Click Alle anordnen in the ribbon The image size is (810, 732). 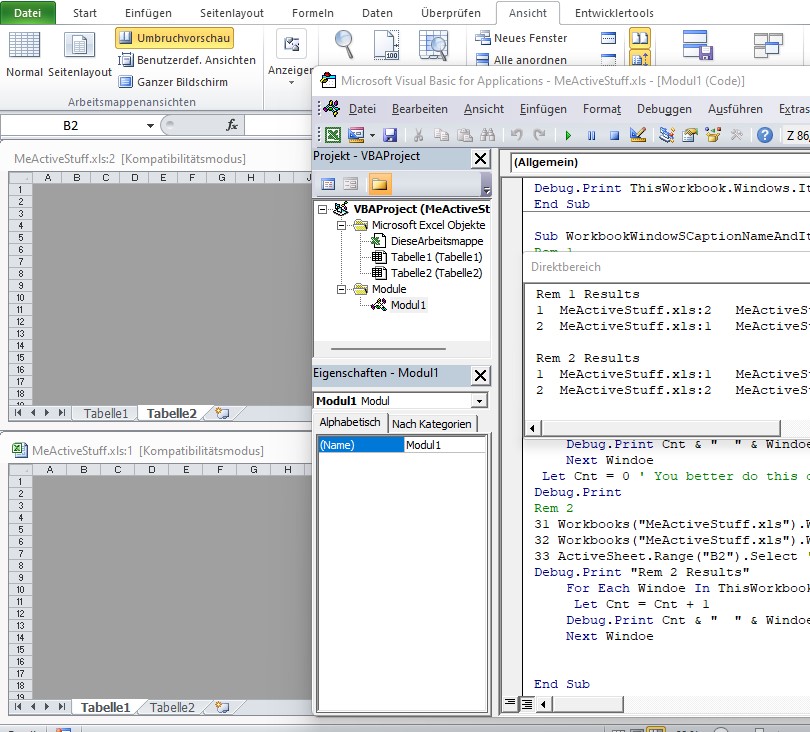521,60
